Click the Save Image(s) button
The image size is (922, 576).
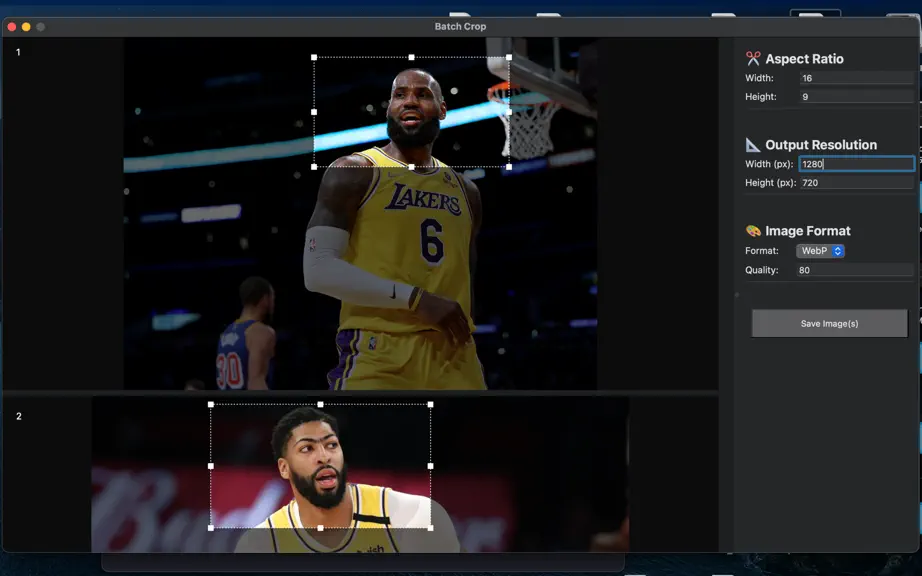(x=829, y=323)
